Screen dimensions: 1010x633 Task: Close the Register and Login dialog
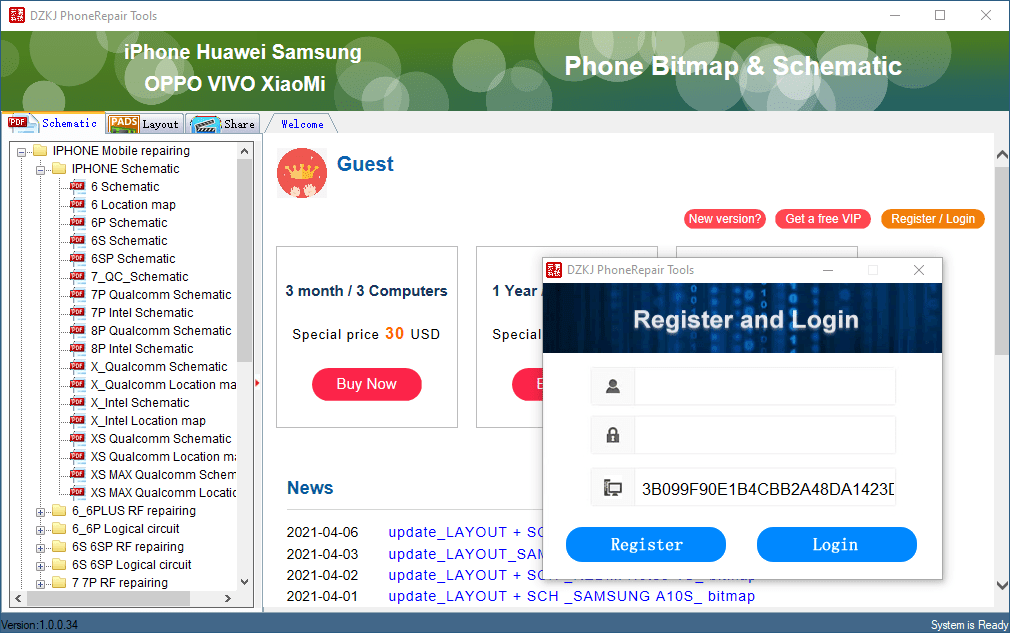point(919,270)
